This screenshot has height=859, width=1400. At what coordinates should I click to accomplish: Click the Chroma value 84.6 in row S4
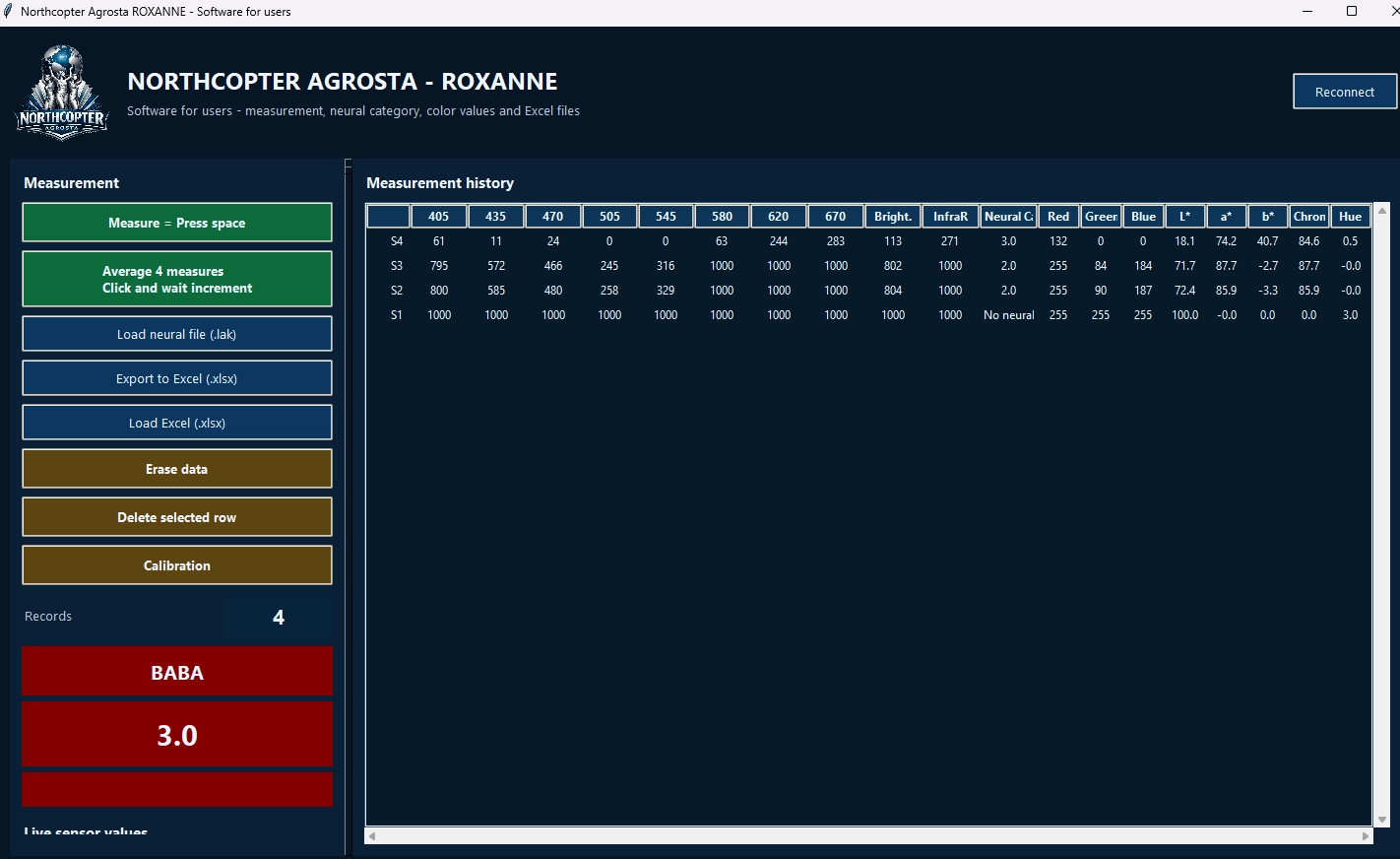click(1309, 241)
